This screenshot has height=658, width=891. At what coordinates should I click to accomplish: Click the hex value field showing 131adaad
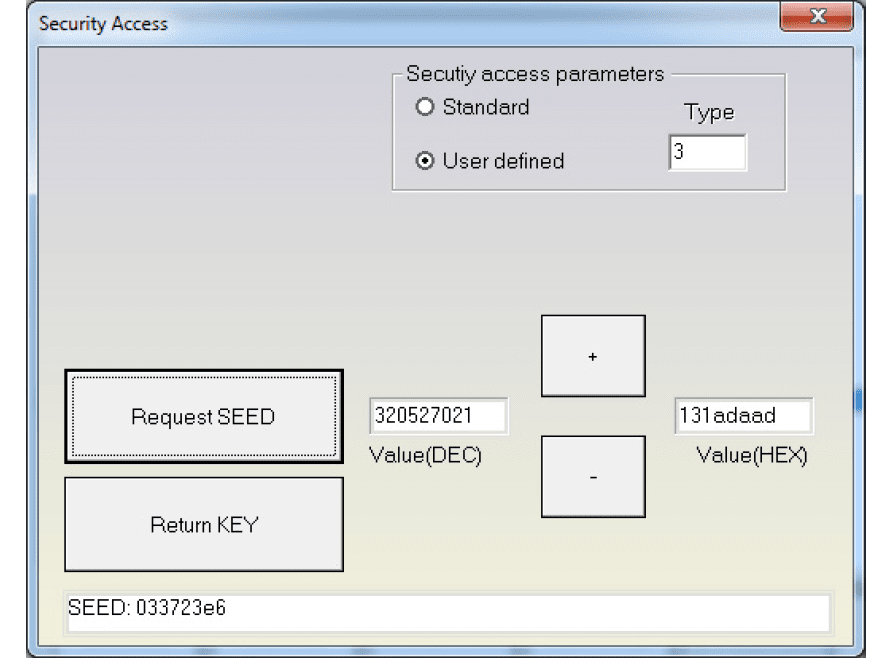[x=743, y=416]
